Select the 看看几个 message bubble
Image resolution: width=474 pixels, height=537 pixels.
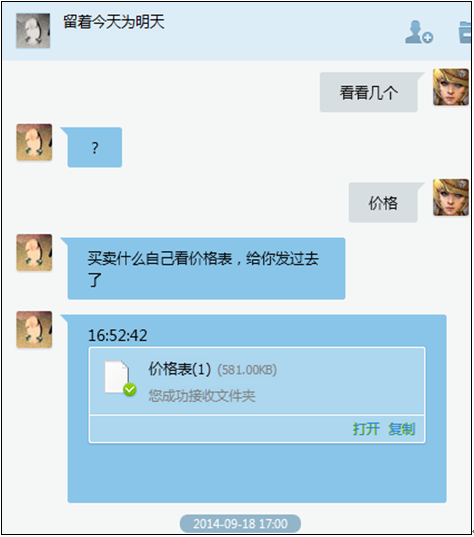click(369, 92)
